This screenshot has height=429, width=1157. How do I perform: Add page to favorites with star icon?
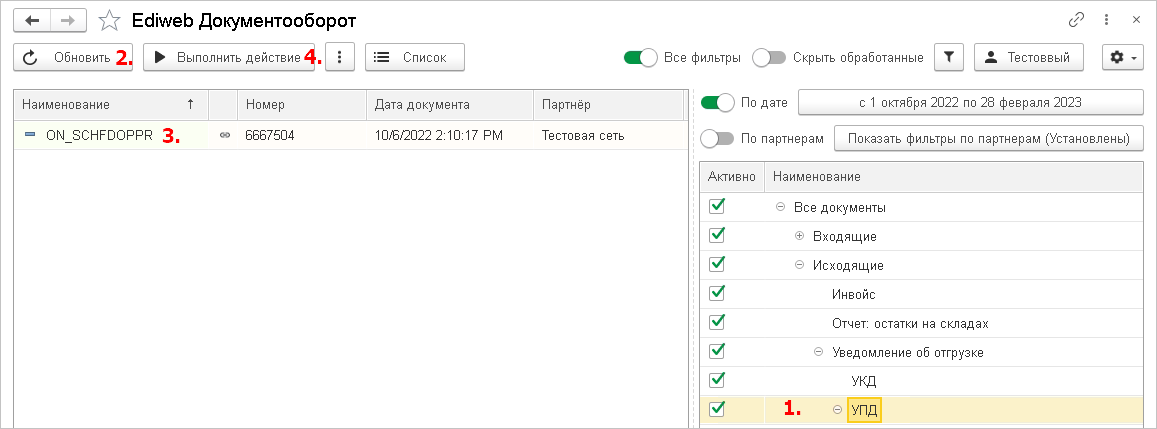tap(109, 20)
